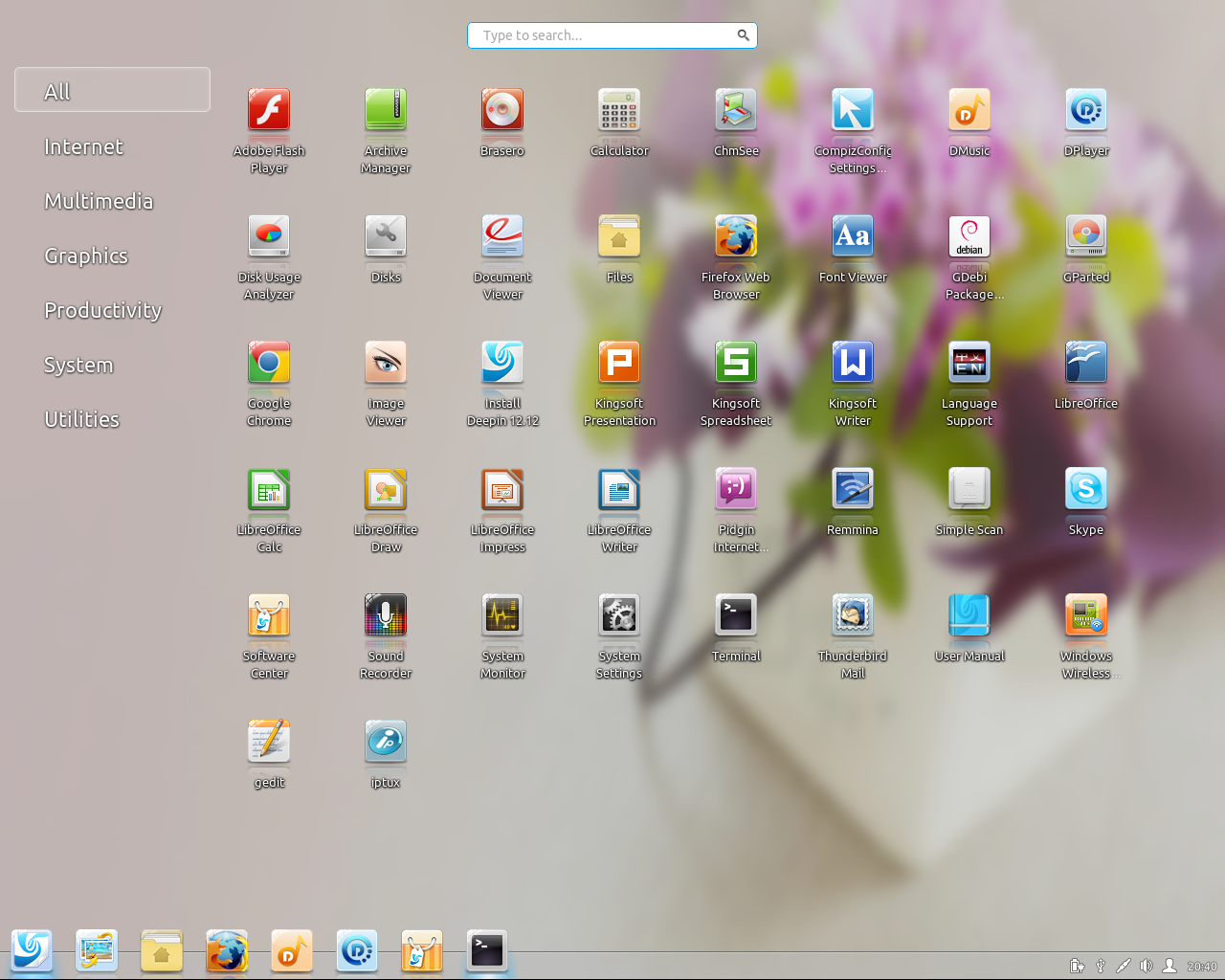The image size is (1225, 980).
Task: Open Firefox Web Browser in app grid
Action: (x=736, y=235)
